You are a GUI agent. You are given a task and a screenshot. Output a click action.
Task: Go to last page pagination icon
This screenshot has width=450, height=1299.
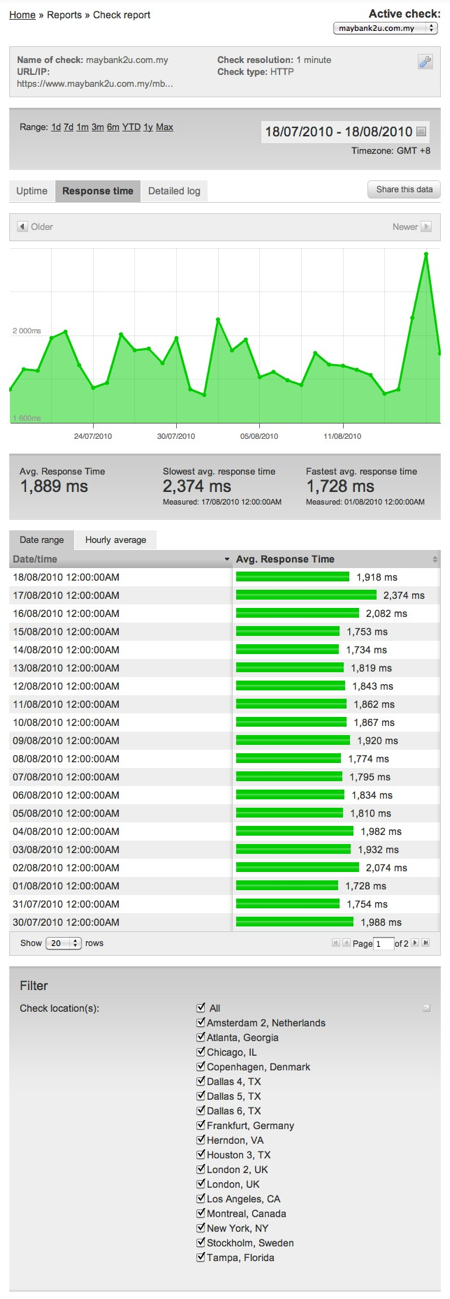point(427,943)
